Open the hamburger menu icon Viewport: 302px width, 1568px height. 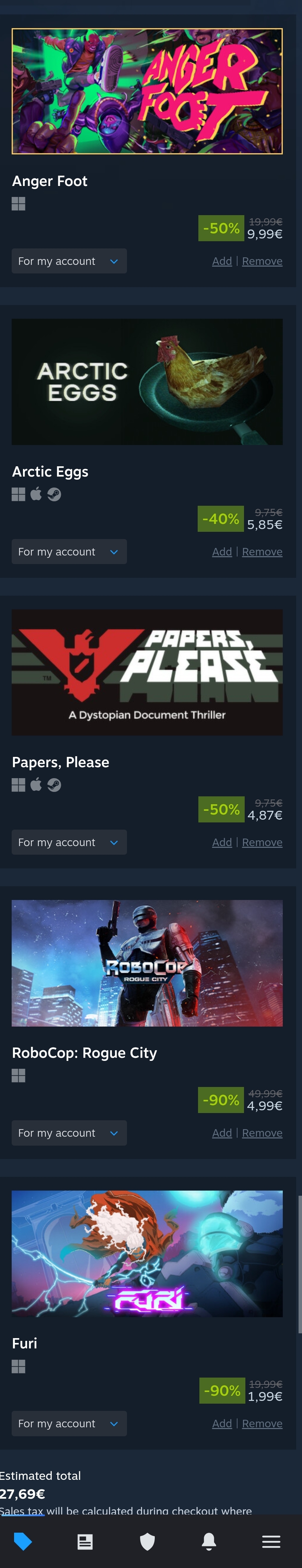[271, 1541]
